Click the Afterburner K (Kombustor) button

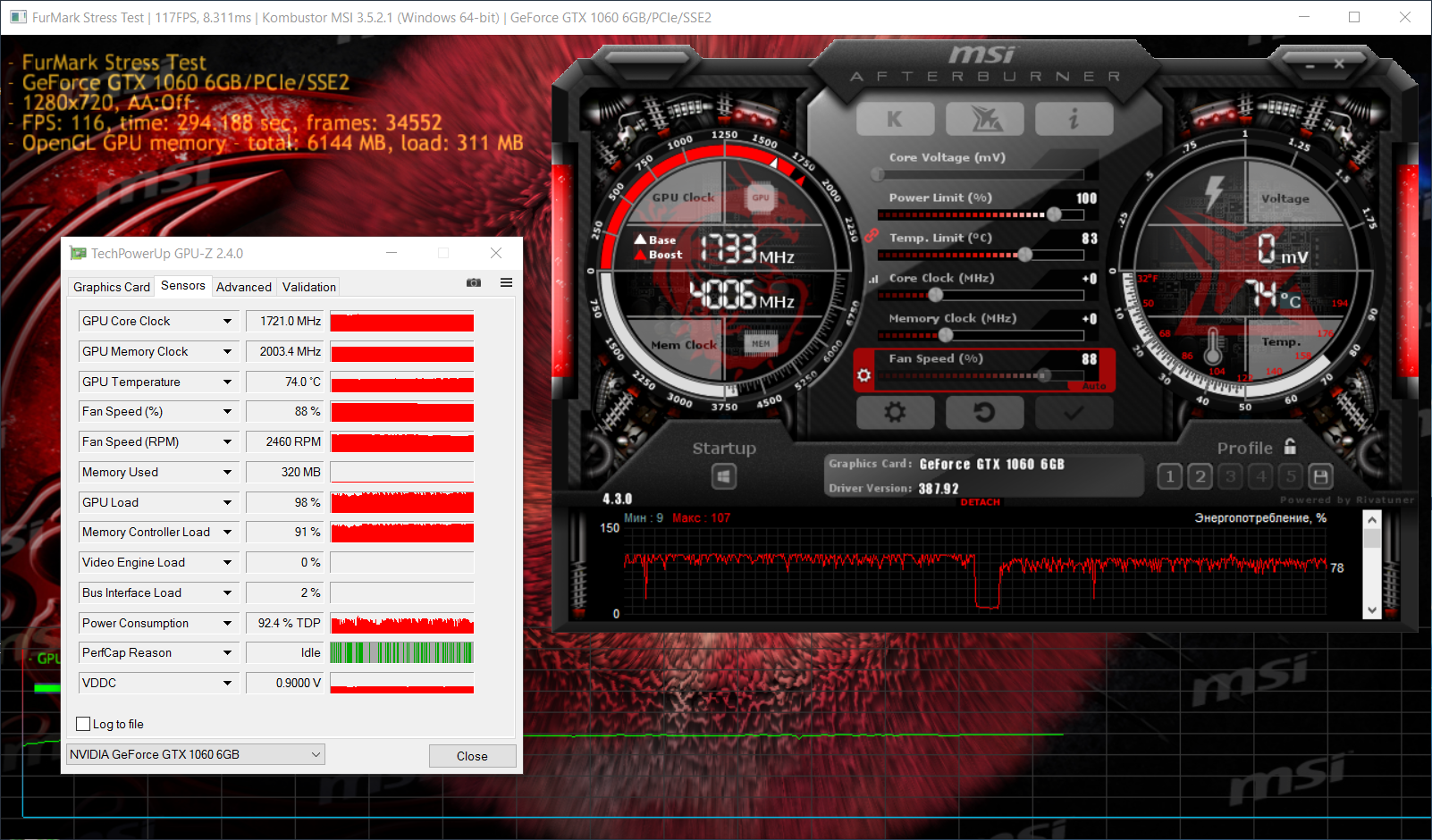coord(895,119)
